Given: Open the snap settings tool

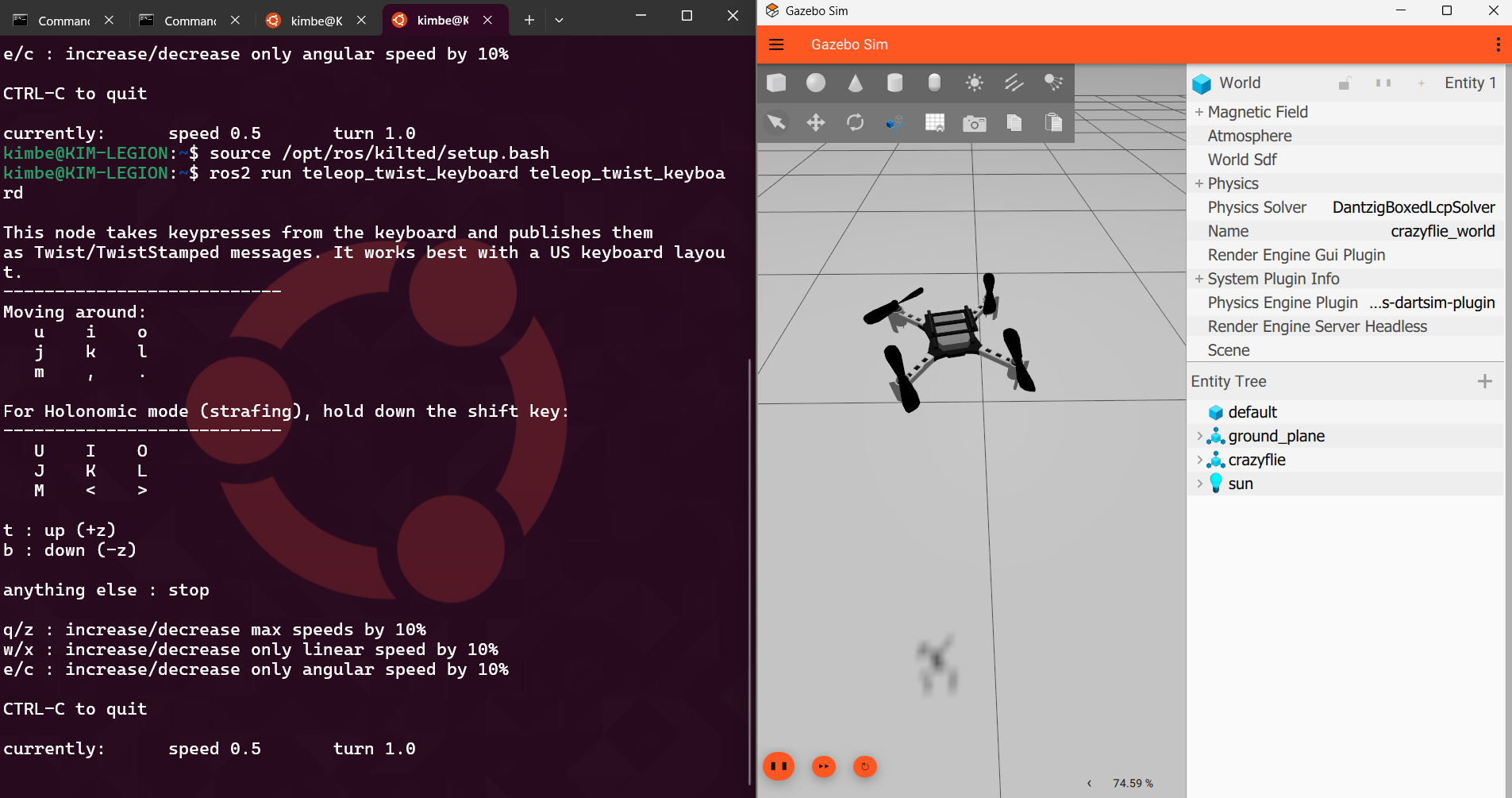Looking at the screenshot, I should pos(895,122).
